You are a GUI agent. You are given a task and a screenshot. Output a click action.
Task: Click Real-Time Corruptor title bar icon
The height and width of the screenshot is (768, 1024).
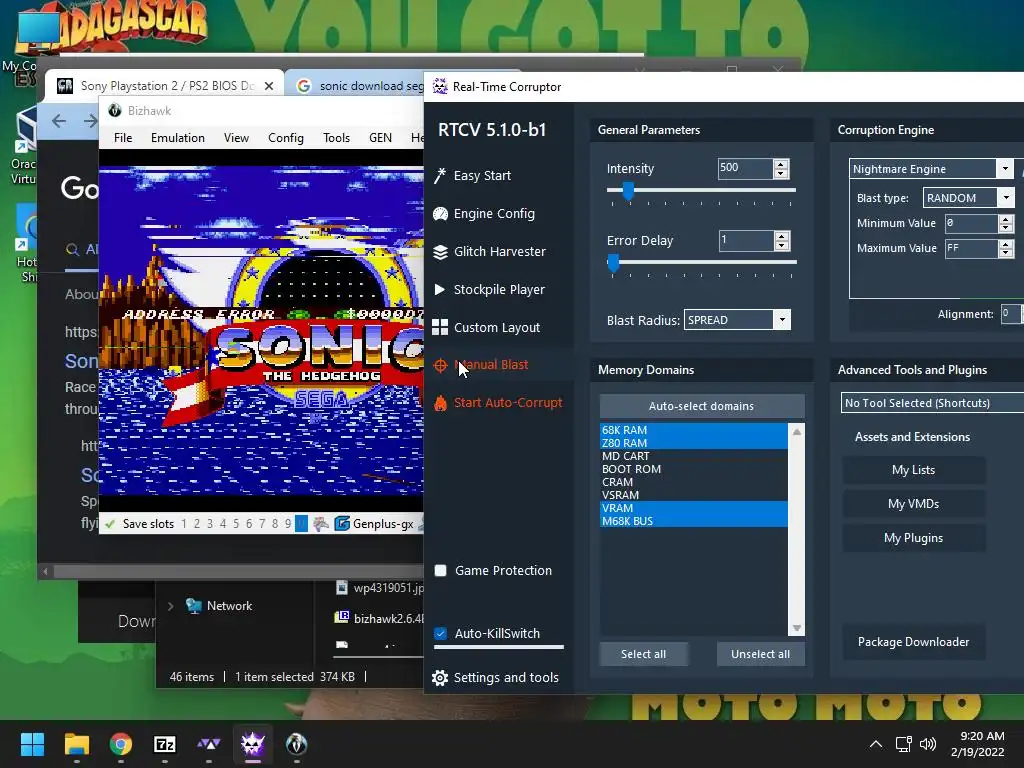pyautogui.click(x=440, y=86)
